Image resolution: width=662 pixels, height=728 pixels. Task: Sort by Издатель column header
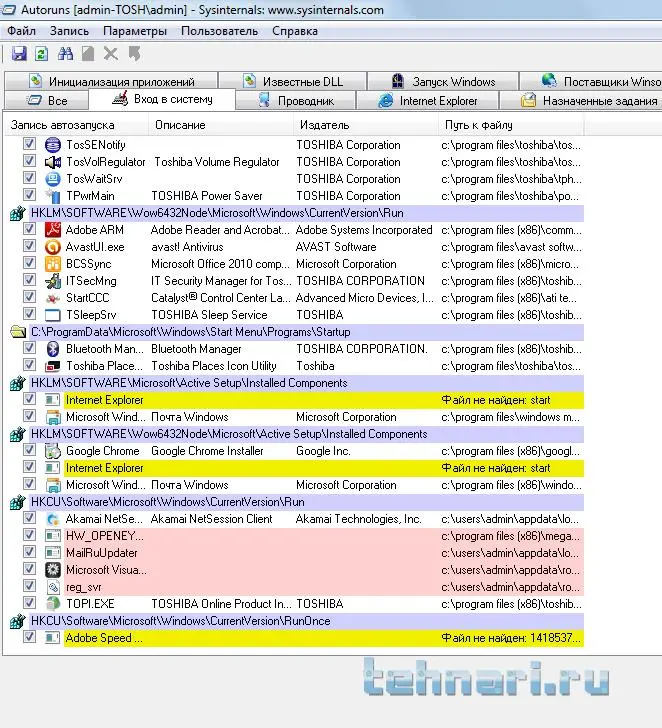(366, 125)
